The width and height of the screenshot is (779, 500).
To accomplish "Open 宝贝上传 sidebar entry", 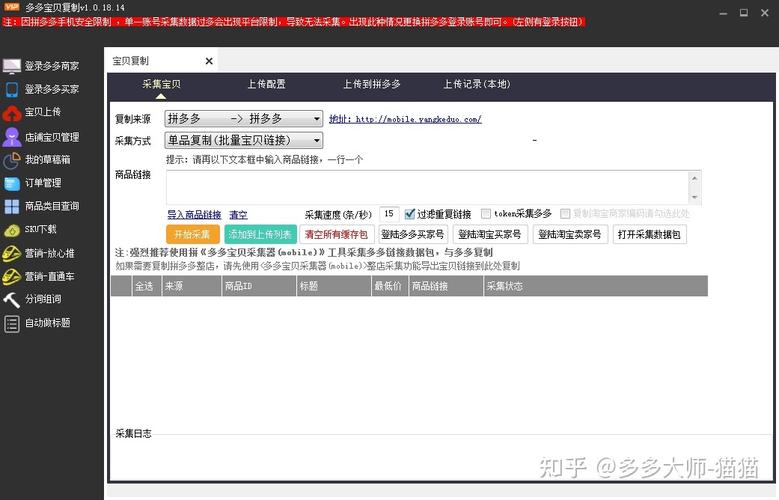I will pyautogui.click(x=43, y=112).
